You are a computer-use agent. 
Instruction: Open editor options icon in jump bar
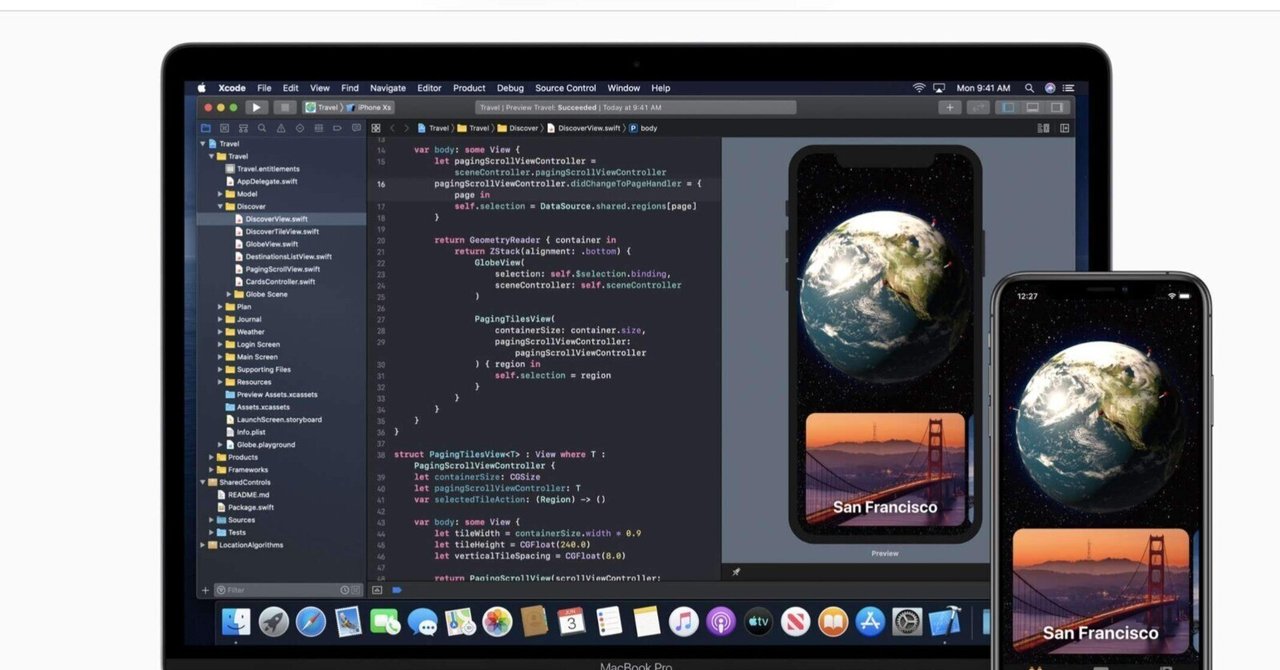click(1043, 128)
